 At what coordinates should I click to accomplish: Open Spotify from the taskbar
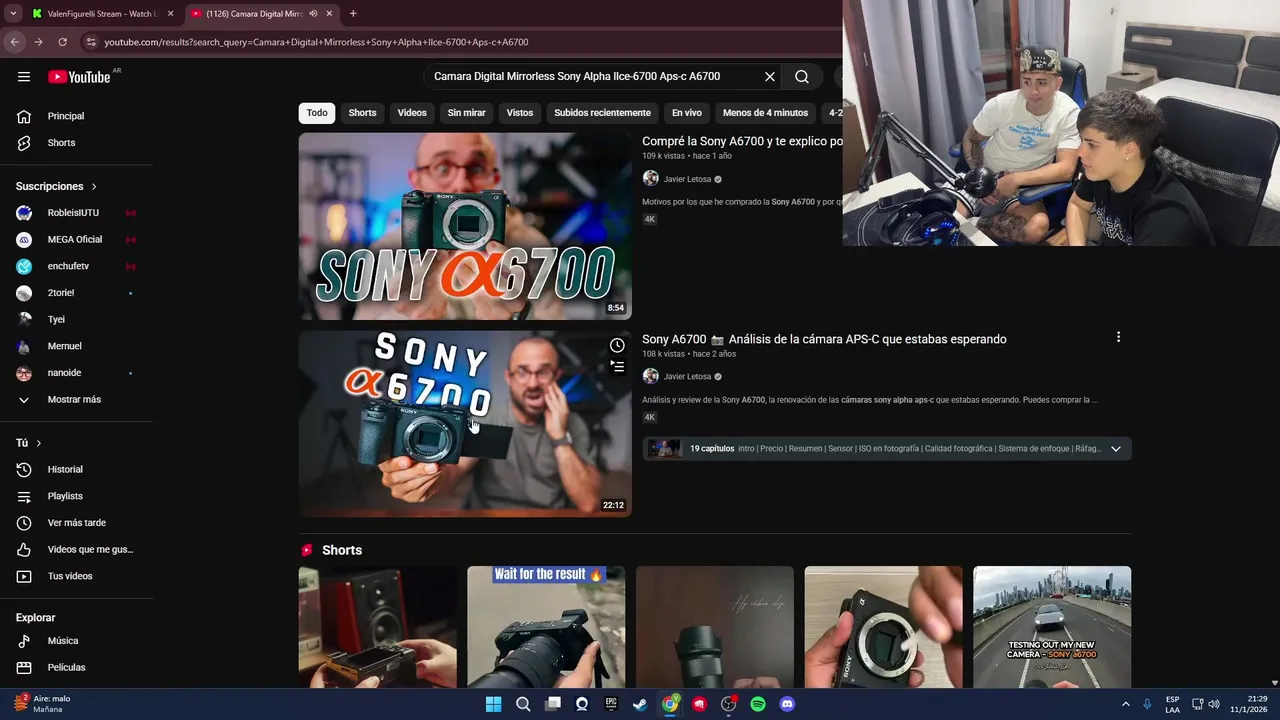pyautogui.click(x=758, y=704)
